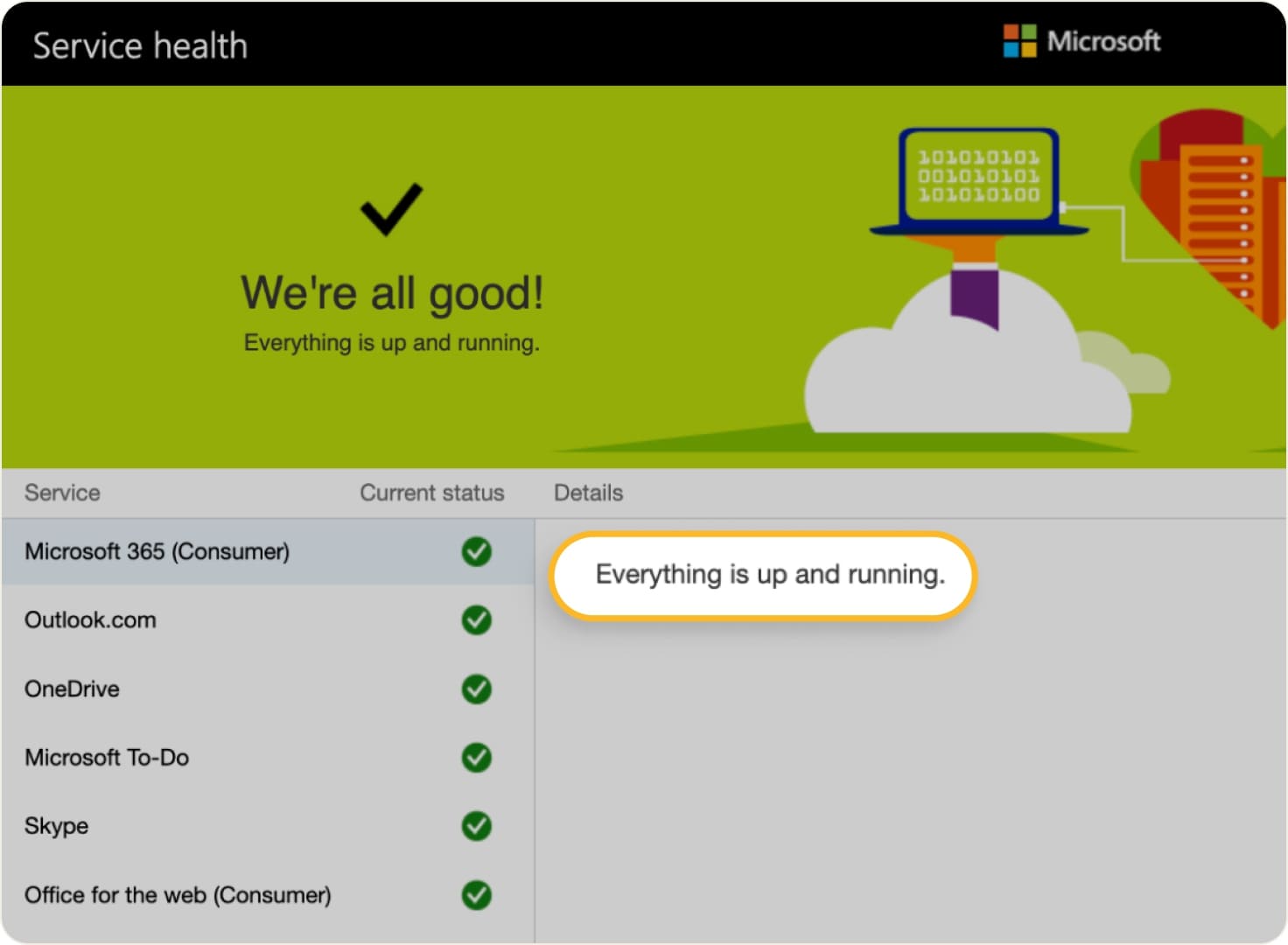The height and width of the screenshot is (945, 1288).
Task: Click the Skype green check icon
Action: click(x=476, y=826)
